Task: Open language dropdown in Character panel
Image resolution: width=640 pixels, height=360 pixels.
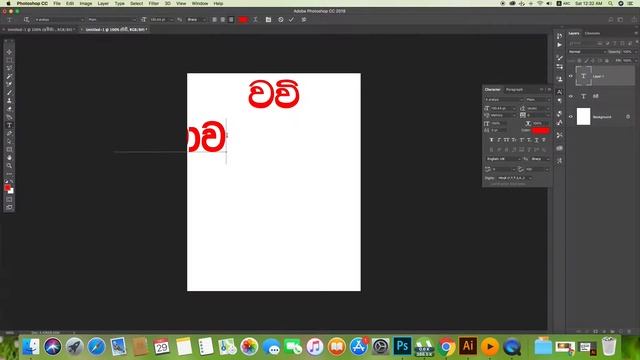Action: [x=503, y=159]
